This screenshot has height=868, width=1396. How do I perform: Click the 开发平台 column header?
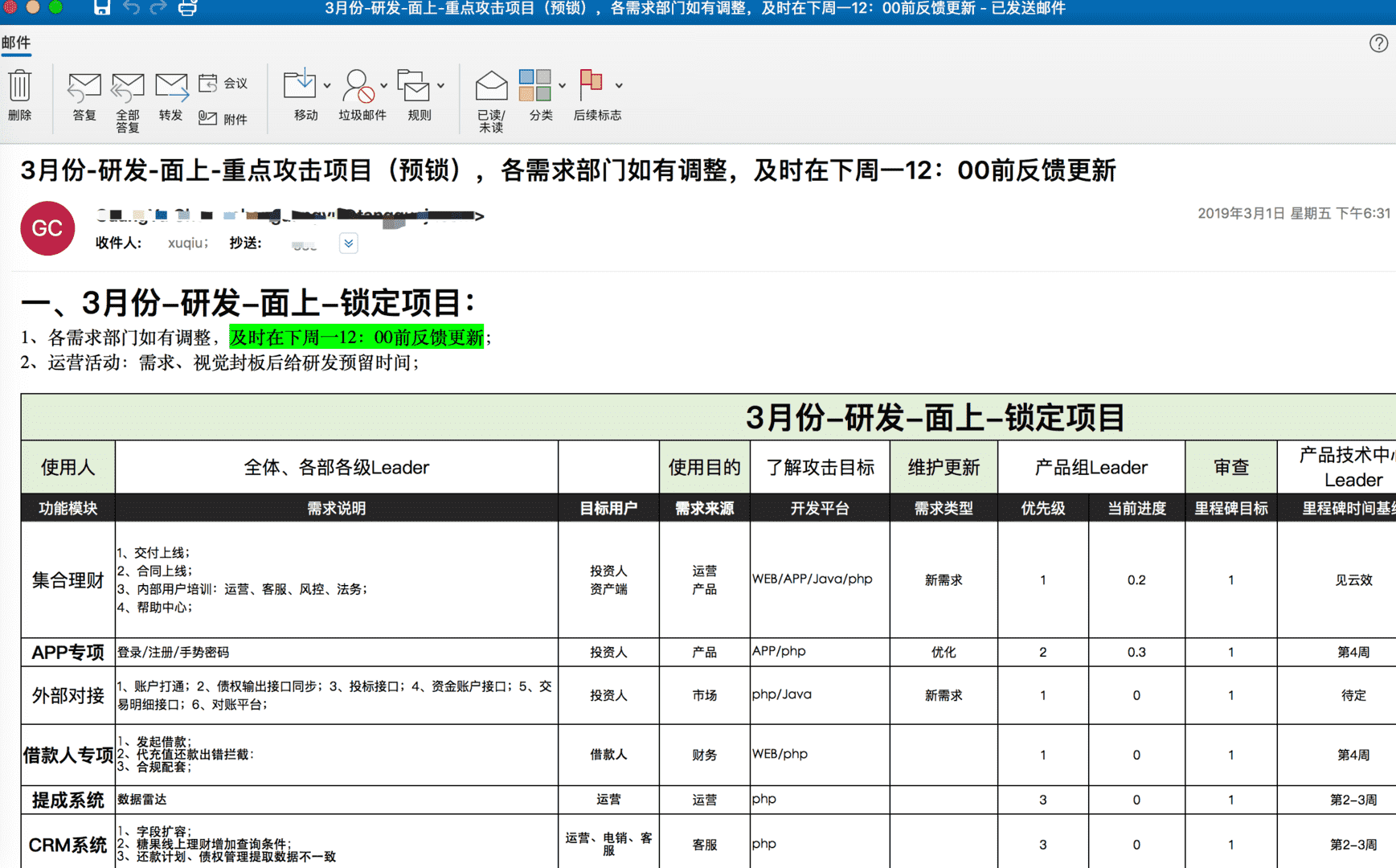point(820,508)
